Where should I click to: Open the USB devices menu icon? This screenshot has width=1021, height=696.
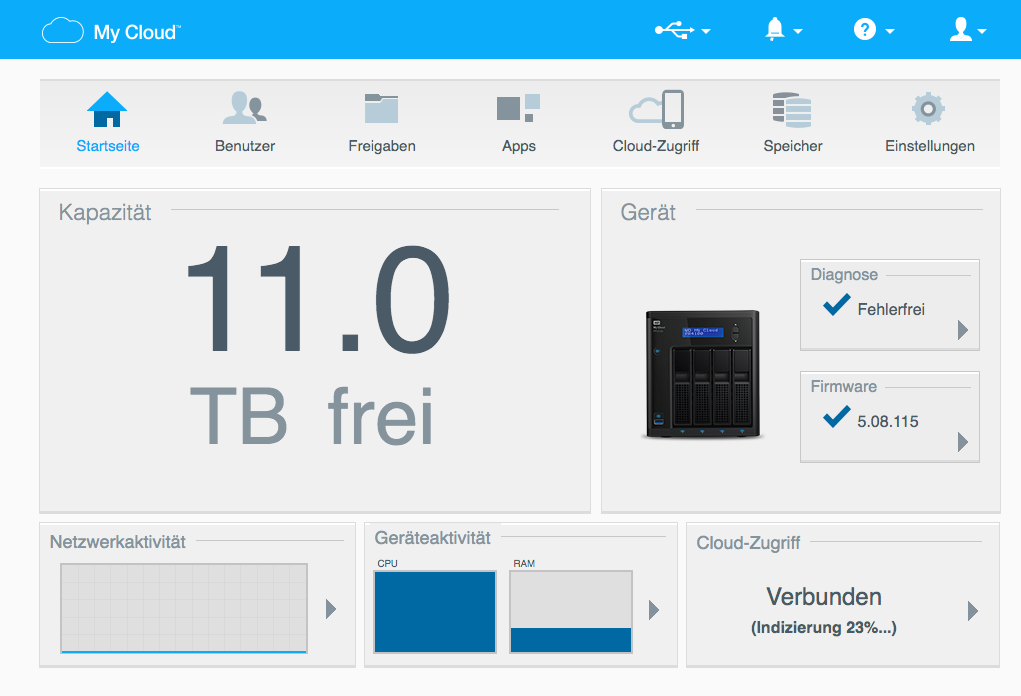674,30
